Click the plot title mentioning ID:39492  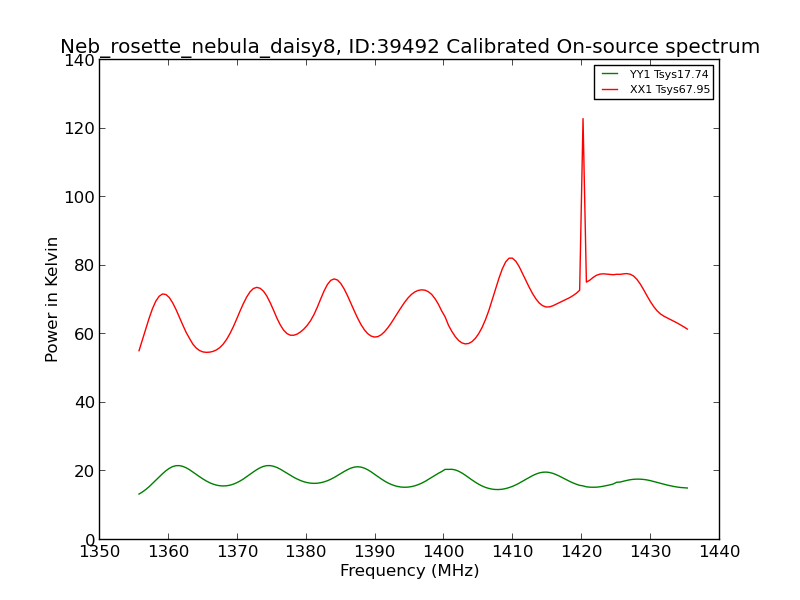[410, 46]
